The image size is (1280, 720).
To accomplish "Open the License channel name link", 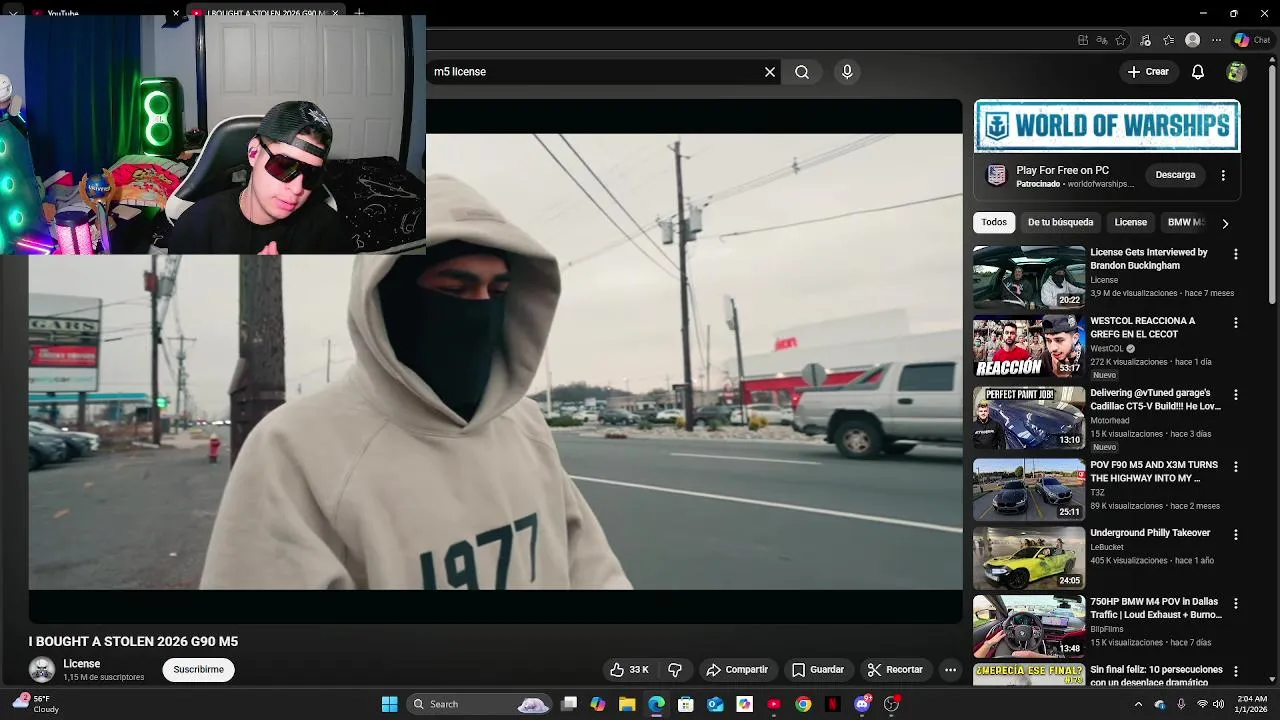I will 82,664.
